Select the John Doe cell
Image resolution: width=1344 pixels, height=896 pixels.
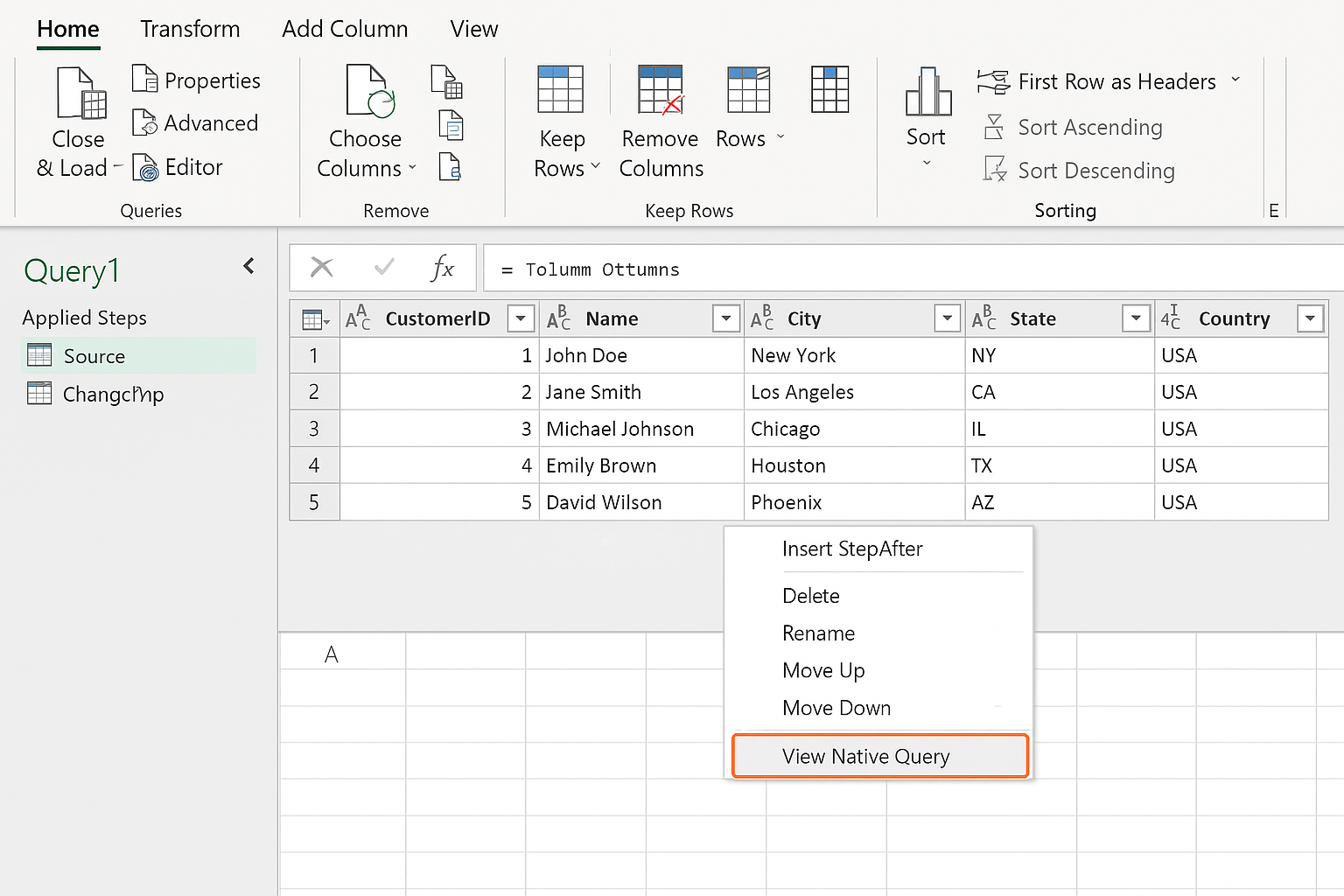point(641,355)
